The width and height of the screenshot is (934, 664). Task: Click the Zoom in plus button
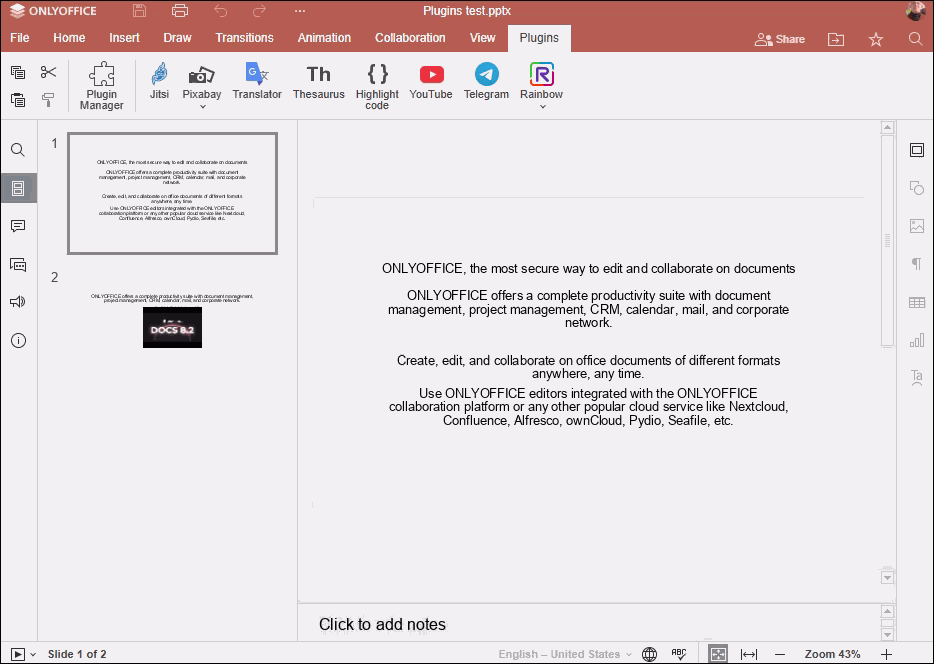pyautogui.click(x=886, y=654)
